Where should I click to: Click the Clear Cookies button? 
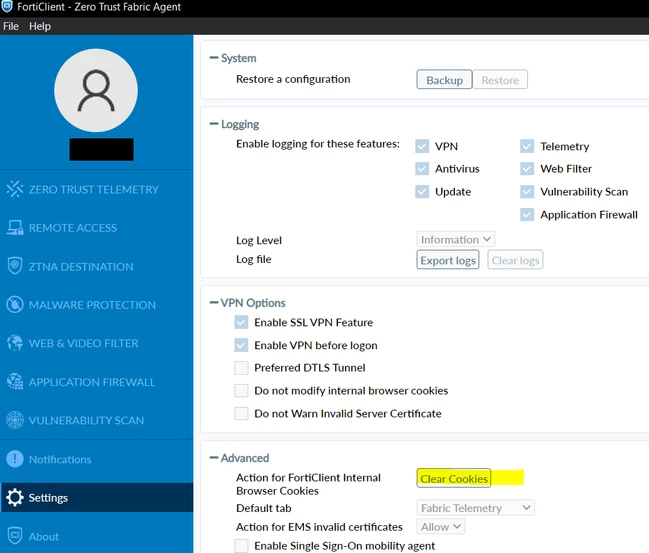(454, 478)
